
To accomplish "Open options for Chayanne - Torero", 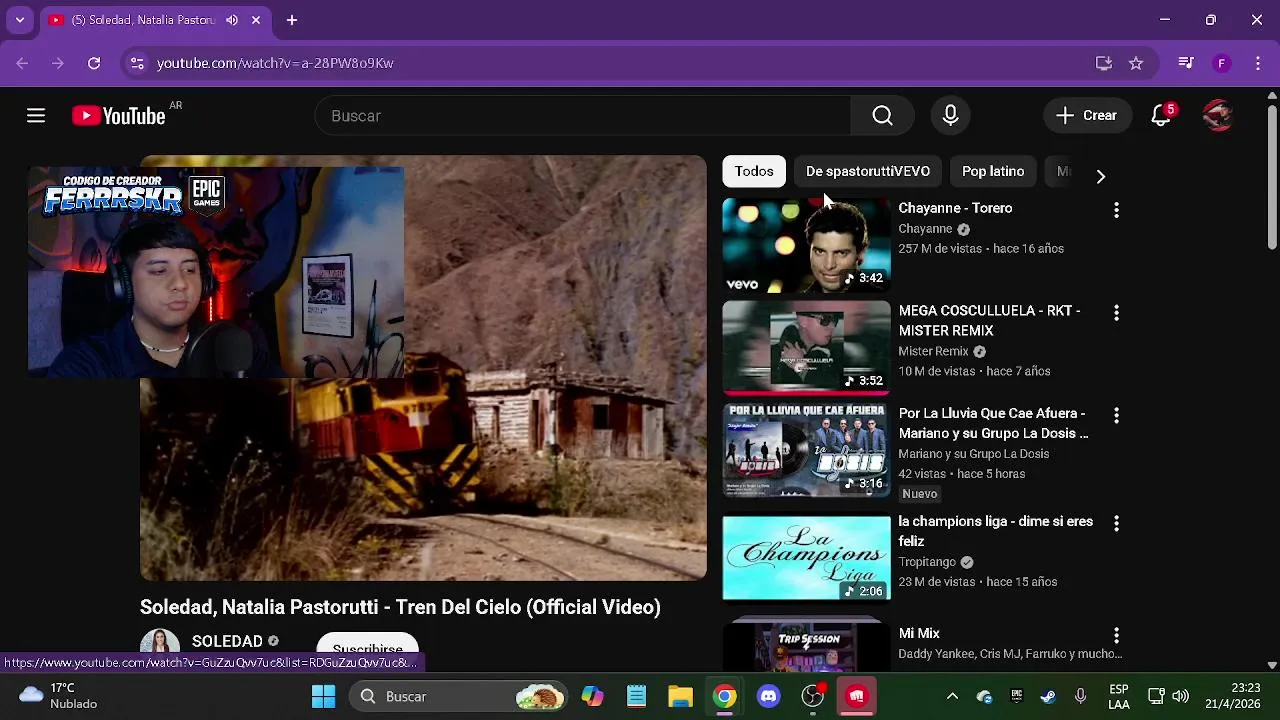I will tap(1116, 210).
